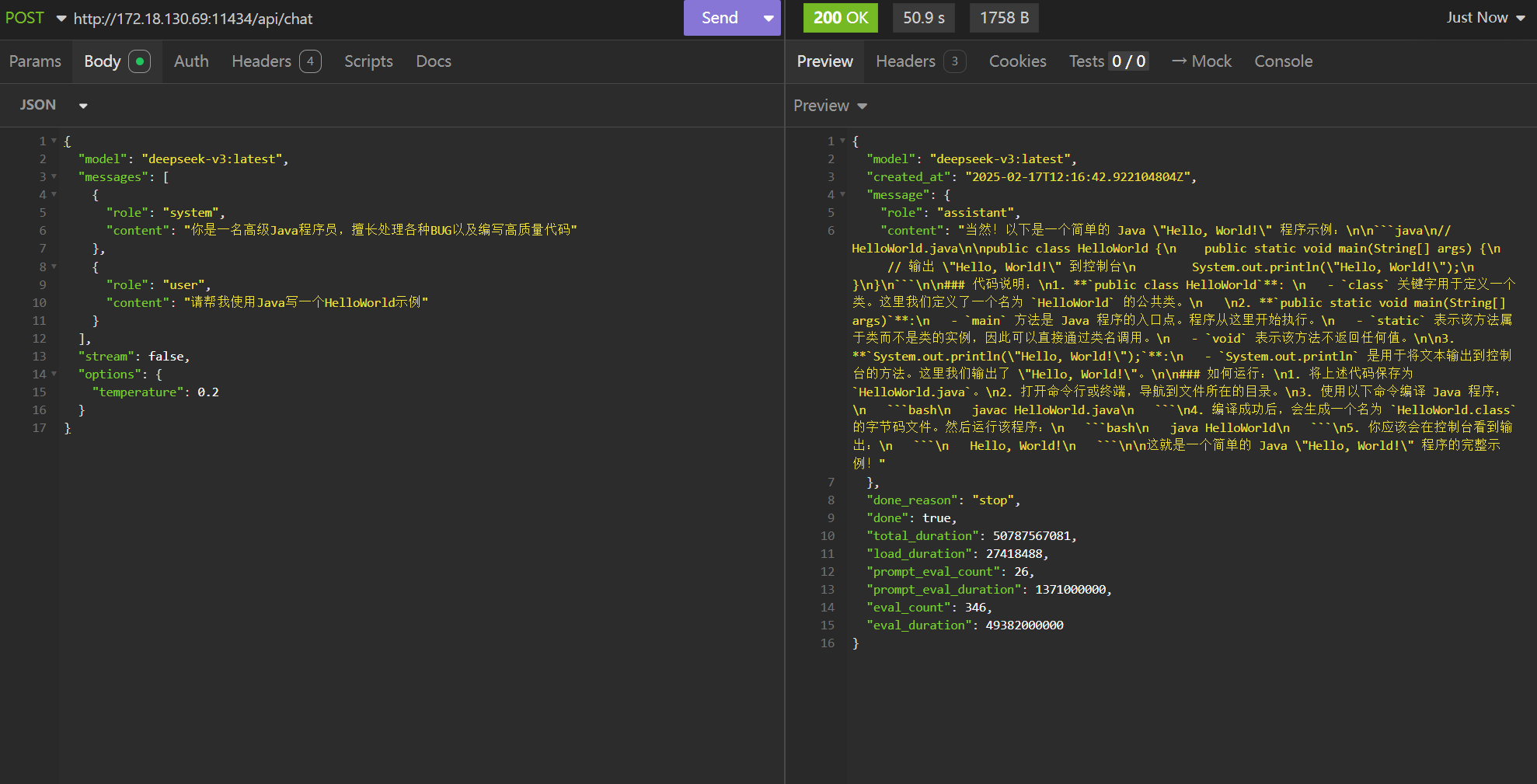Click the response created_at timestamp value
Image resolution: width=1537 pixels, height=784 pixels.
click(x=1078, y=177)
